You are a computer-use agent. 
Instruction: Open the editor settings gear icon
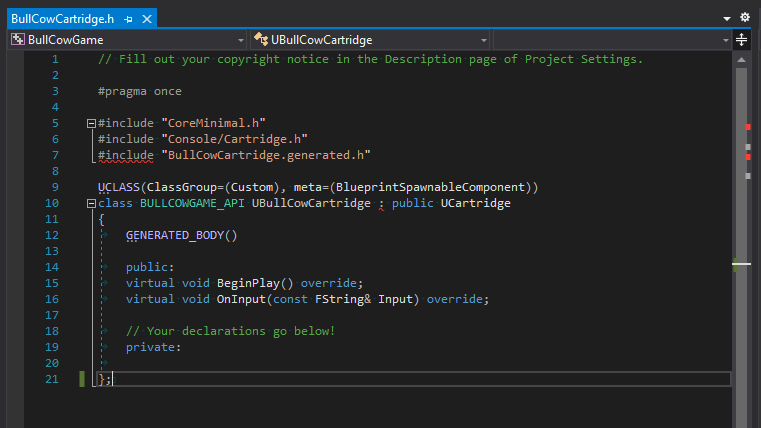(744, 18)
